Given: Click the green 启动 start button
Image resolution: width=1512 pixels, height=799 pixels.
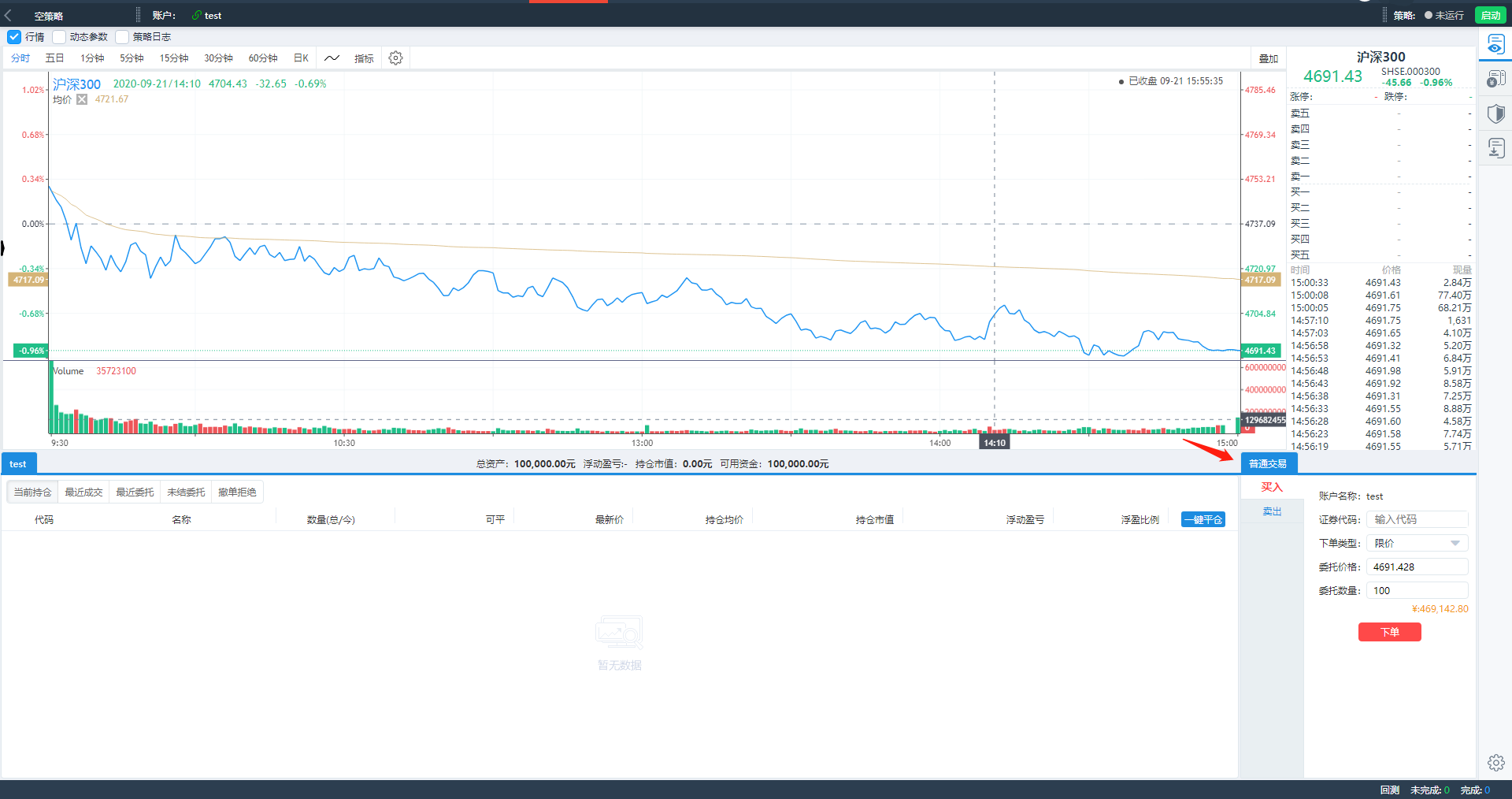Looking at the screenshot, I should click(1490, 15).
